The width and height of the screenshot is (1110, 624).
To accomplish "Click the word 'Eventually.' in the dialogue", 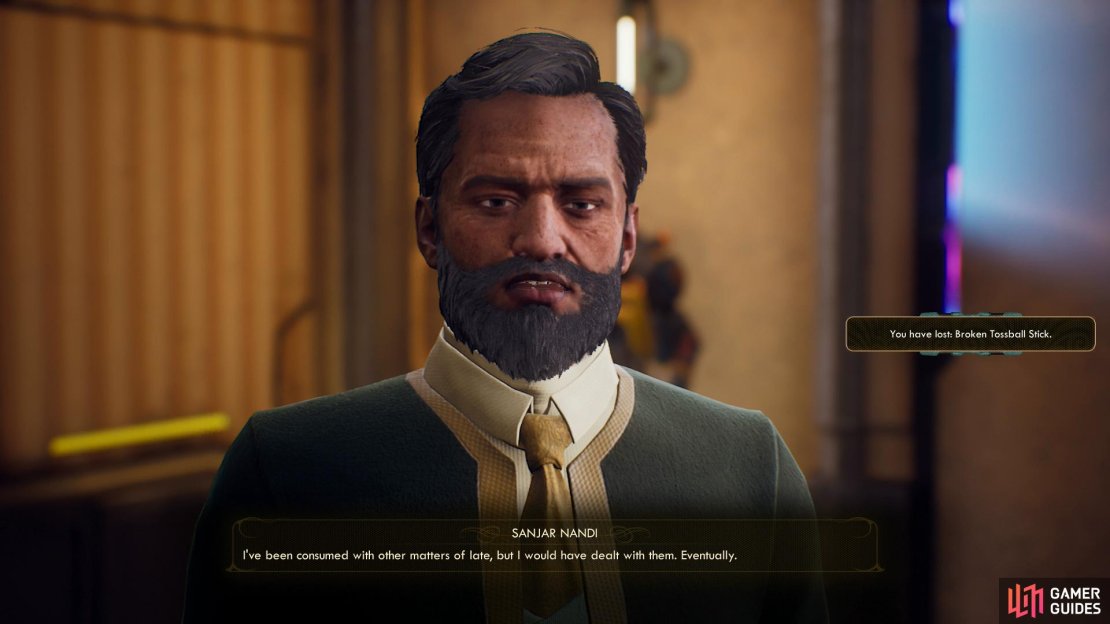I will coord(709,555).
